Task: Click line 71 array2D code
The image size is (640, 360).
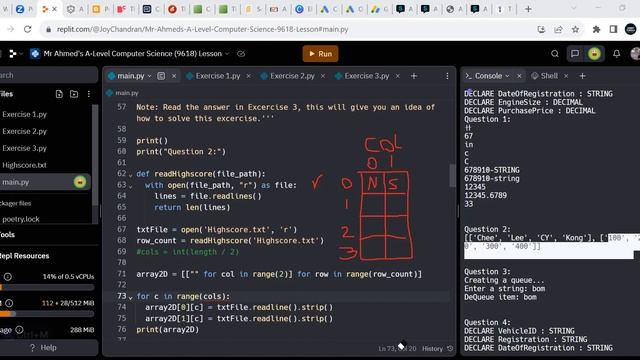Action: pyautogui.click(x=279, y=274)
